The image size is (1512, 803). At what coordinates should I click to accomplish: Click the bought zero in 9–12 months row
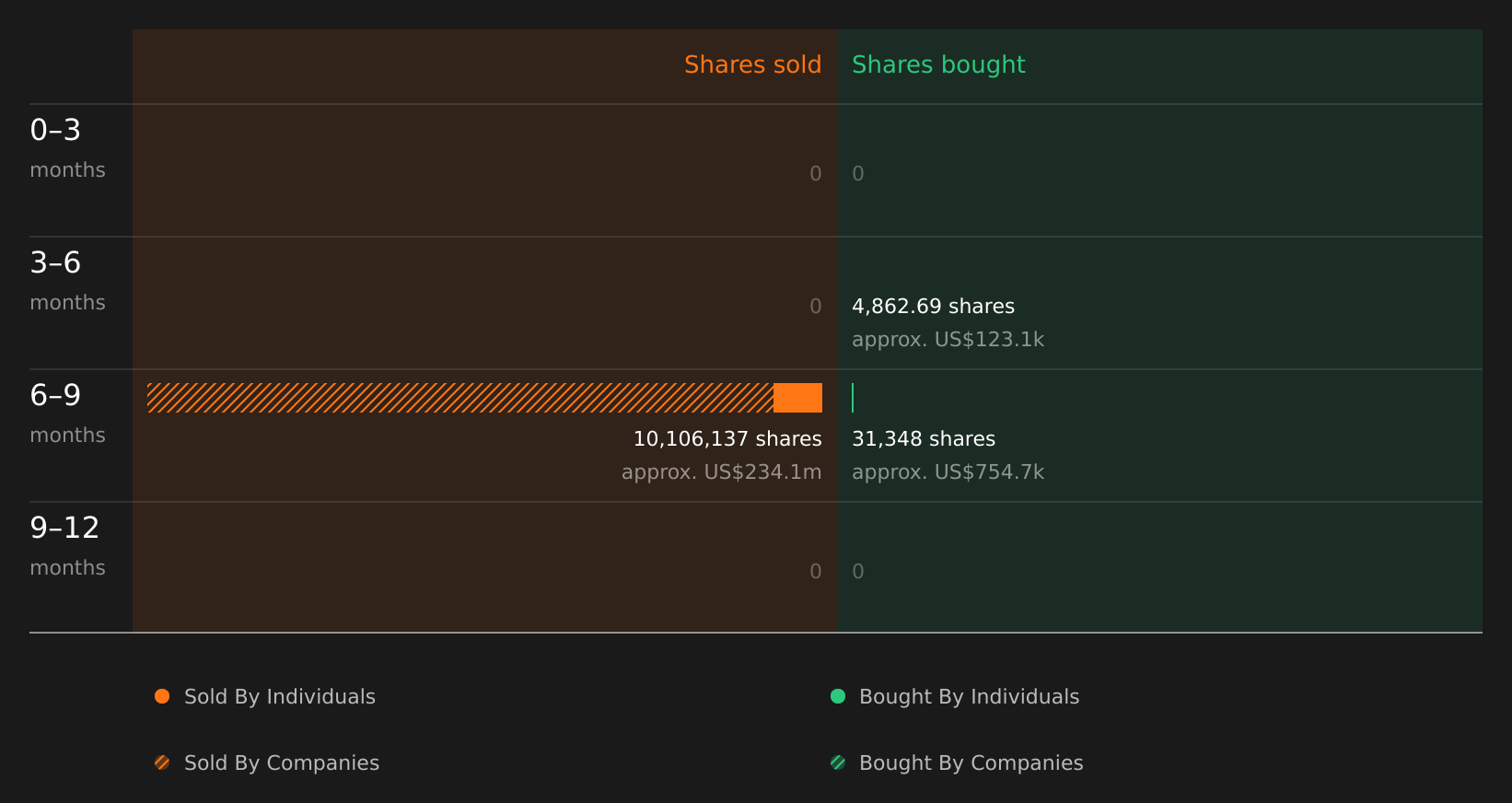[x=858, y=572]
